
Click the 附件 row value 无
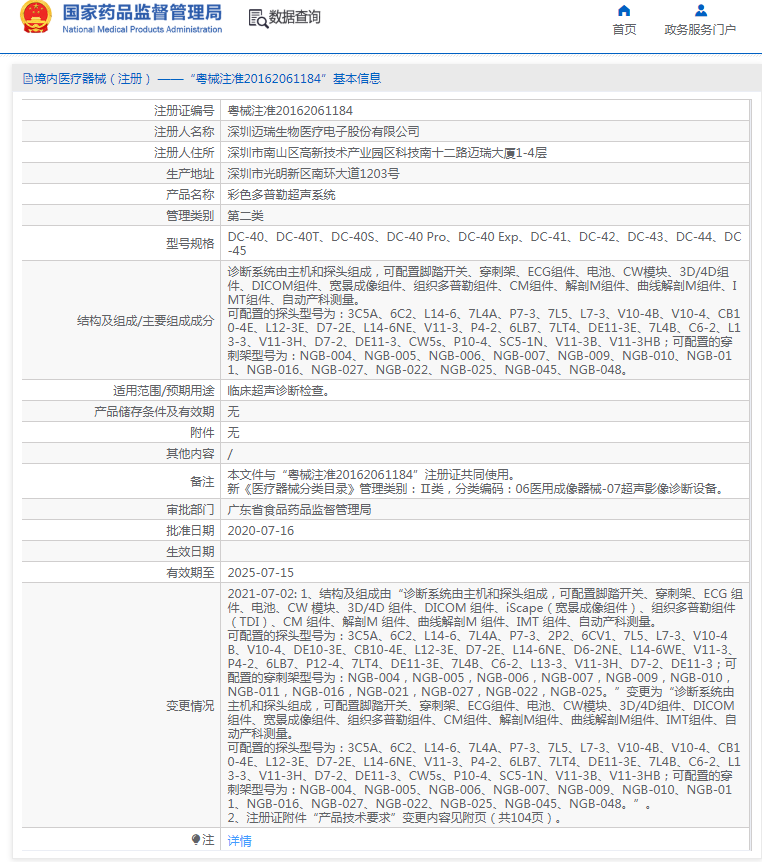tap(233, 433)
